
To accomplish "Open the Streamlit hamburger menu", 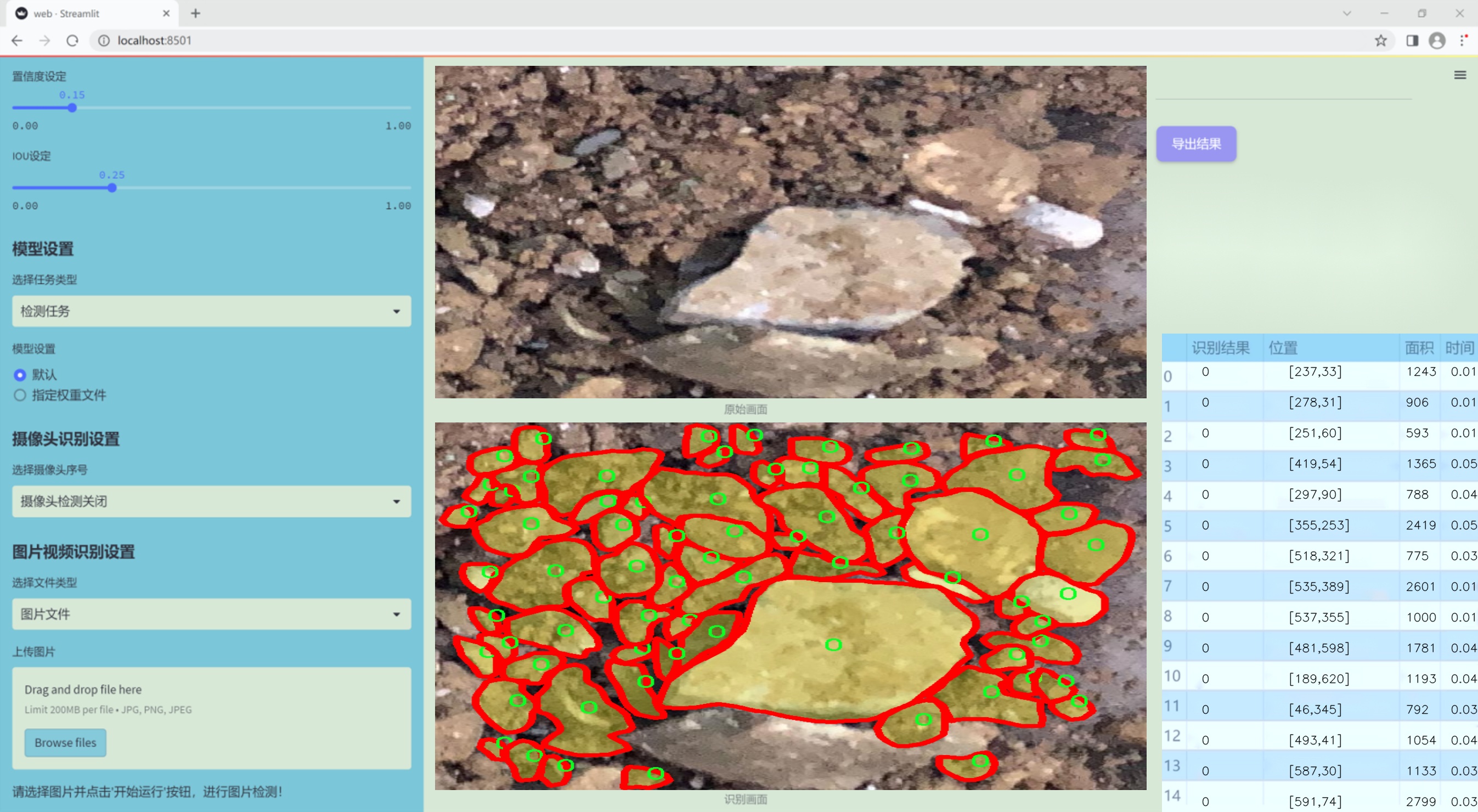I will 1460,75.
